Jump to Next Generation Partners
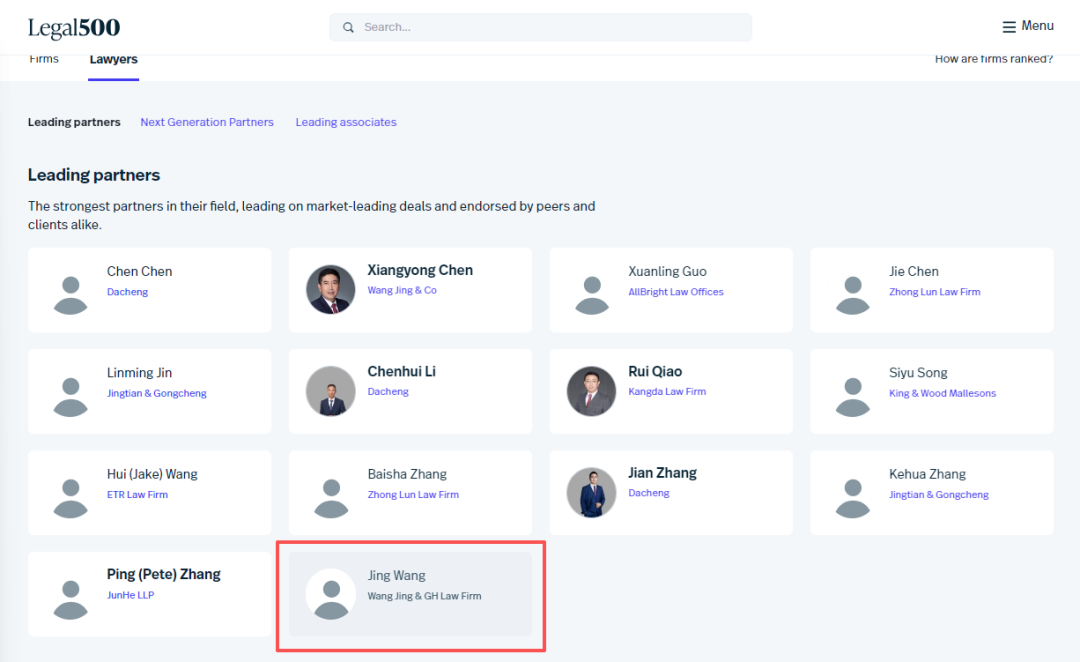Screen dimensions: 1080x662 [x=207, y=122]
